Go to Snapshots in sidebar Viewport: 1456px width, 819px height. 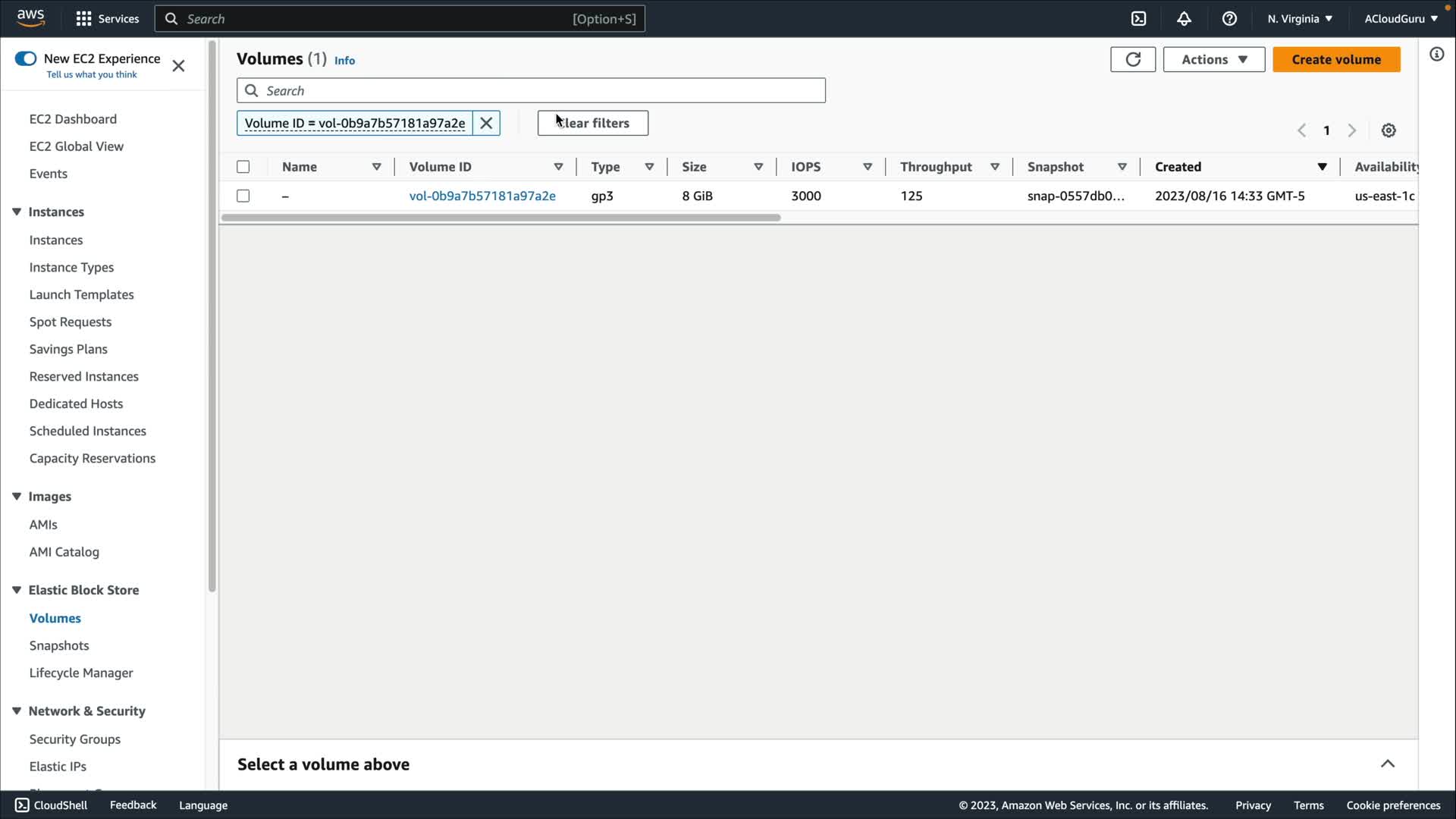(59, 645)
